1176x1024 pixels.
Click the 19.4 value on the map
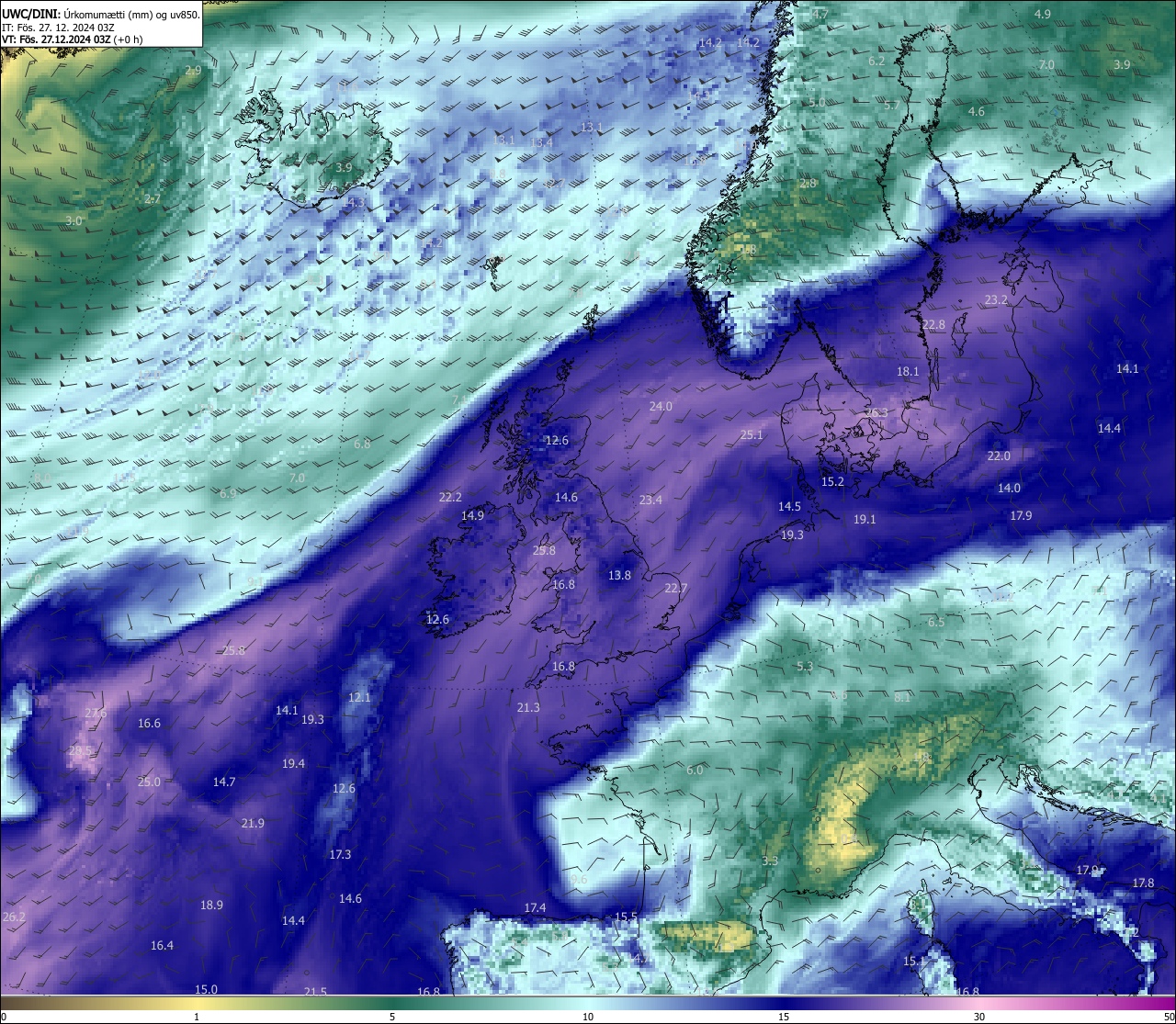point(293,764)
